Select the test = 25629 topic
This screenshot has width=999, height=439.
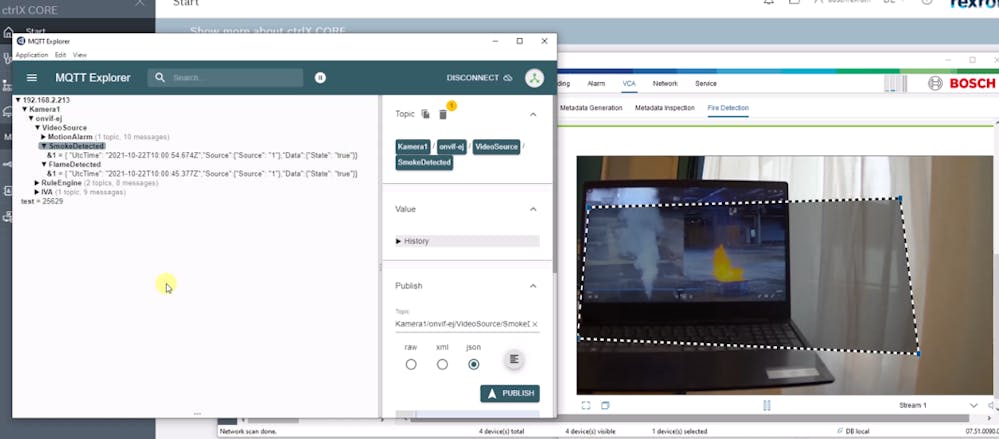point(42,201)
